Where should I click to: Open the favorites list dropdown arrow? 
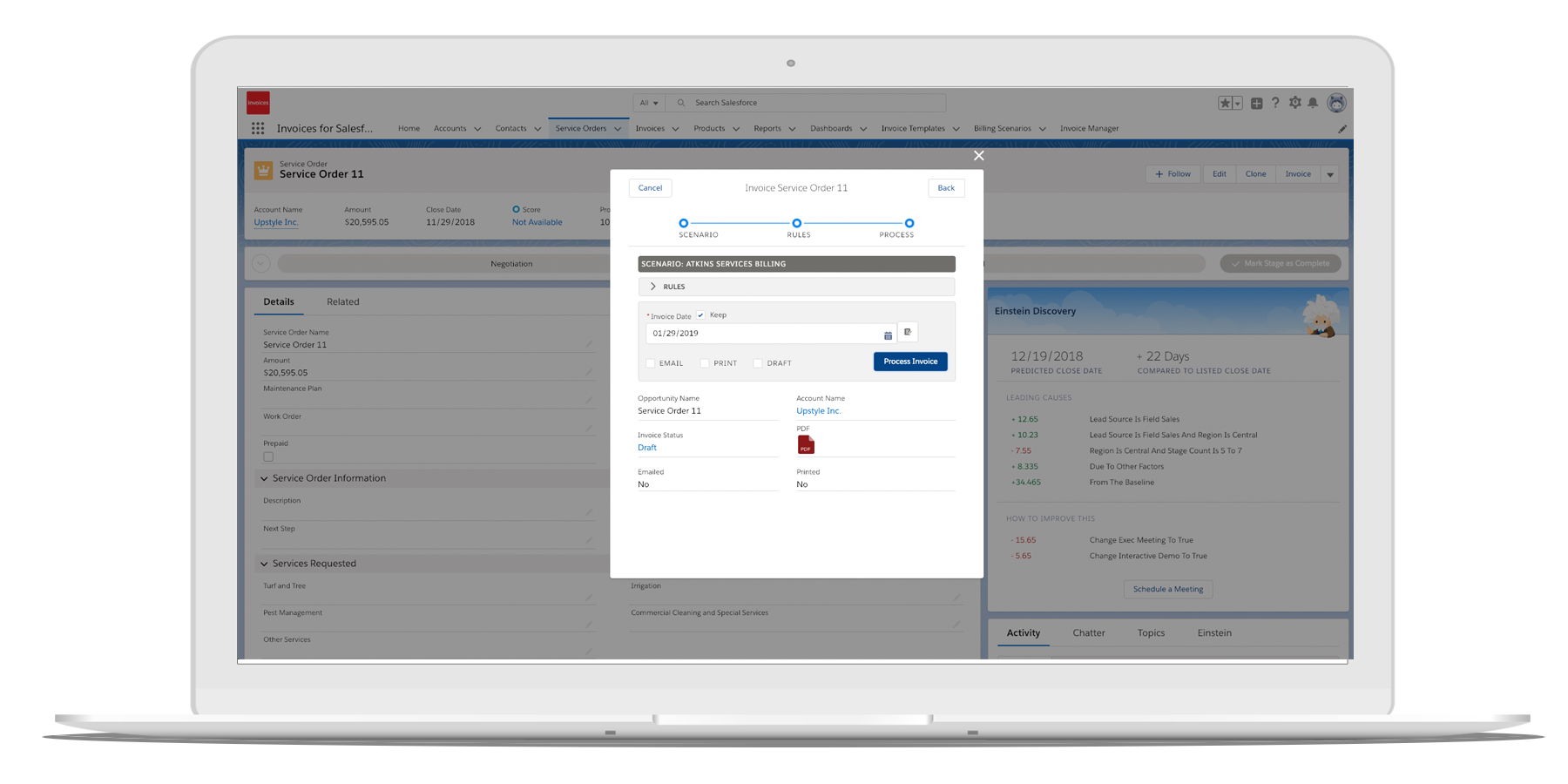pos(1237,104)
